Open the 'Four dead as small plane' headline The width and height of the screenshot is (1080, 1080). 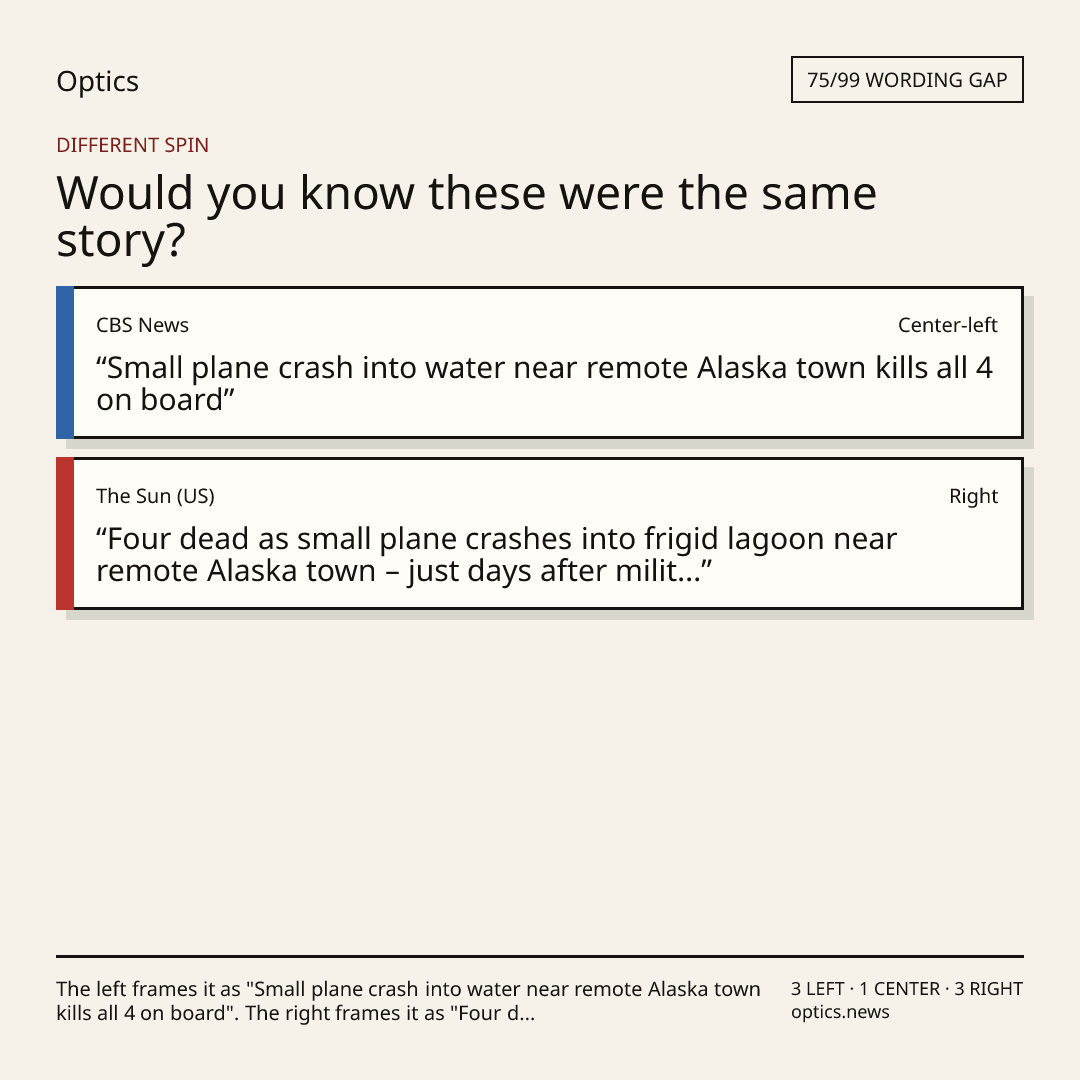(496, 554)
